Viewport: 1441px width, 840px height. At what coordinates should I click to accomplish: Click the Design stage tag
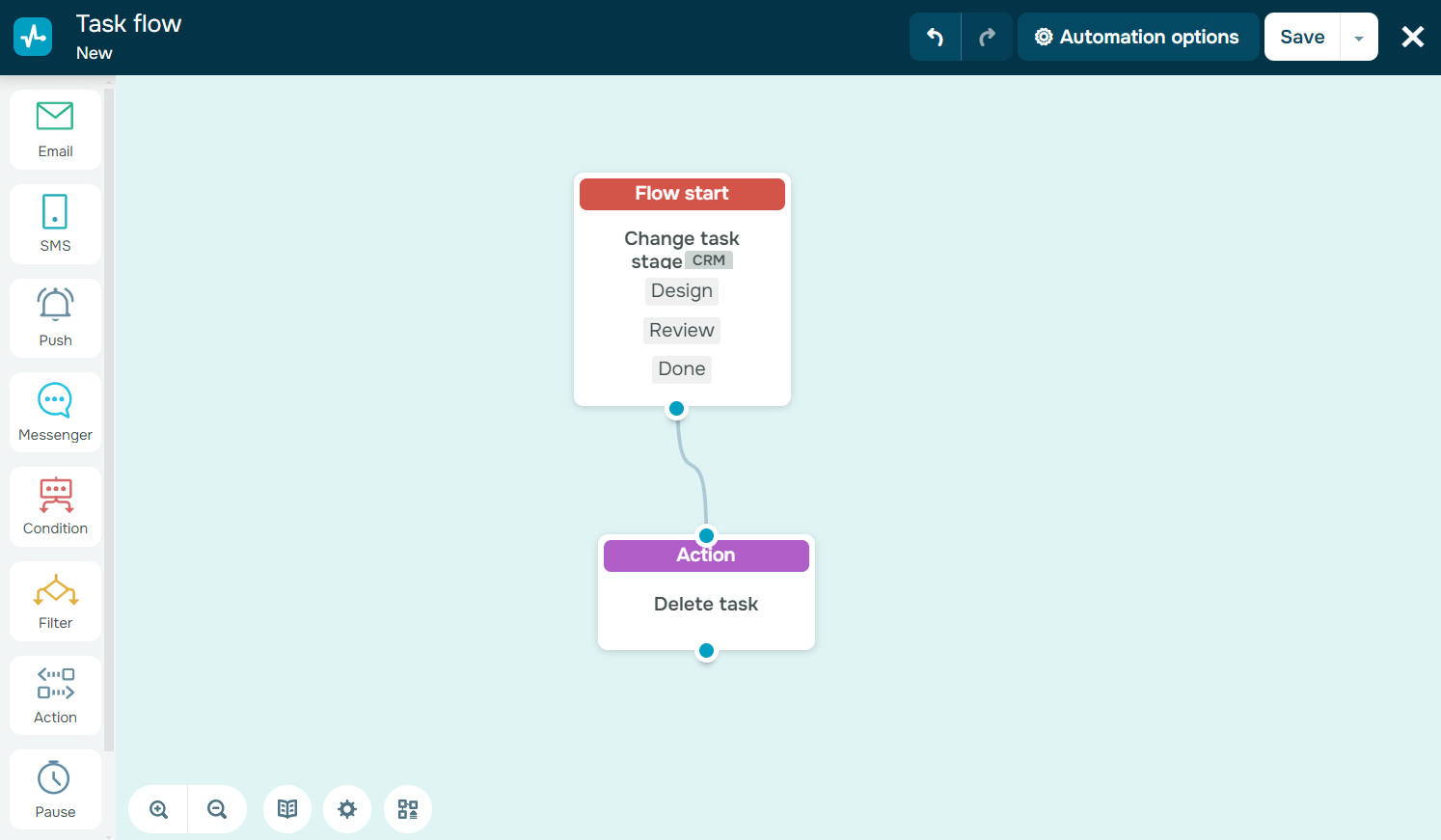682,291
